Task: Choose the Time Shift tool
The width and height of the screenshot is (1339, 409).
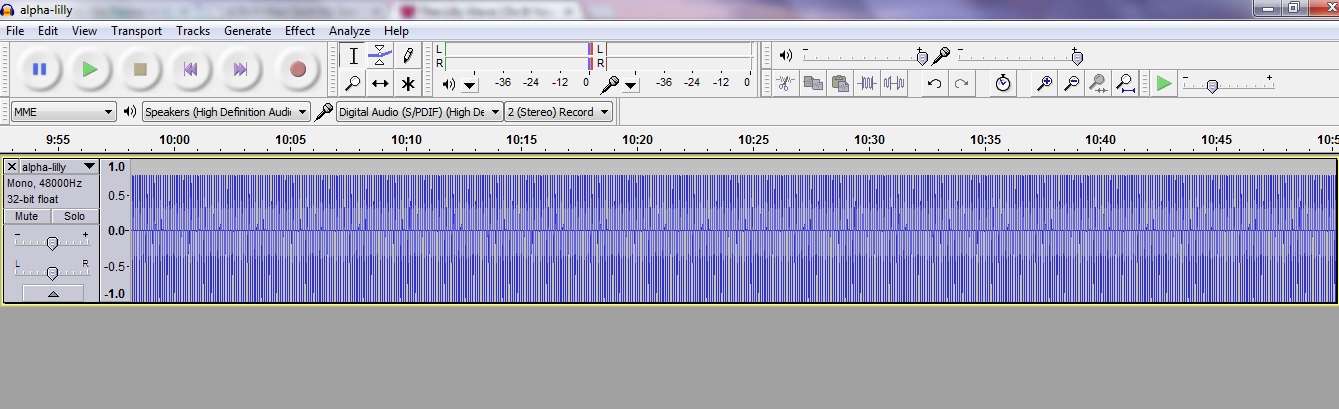Action: [380, 84]
